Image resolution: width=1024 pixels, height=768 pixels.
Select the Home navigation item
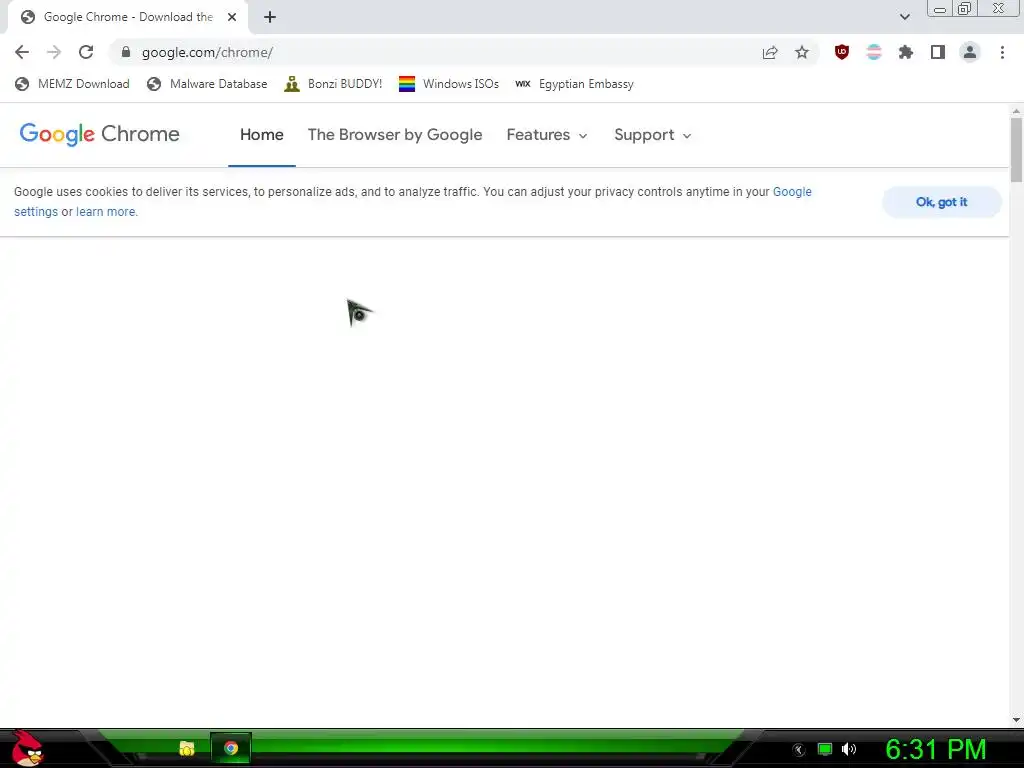[262, 135]
